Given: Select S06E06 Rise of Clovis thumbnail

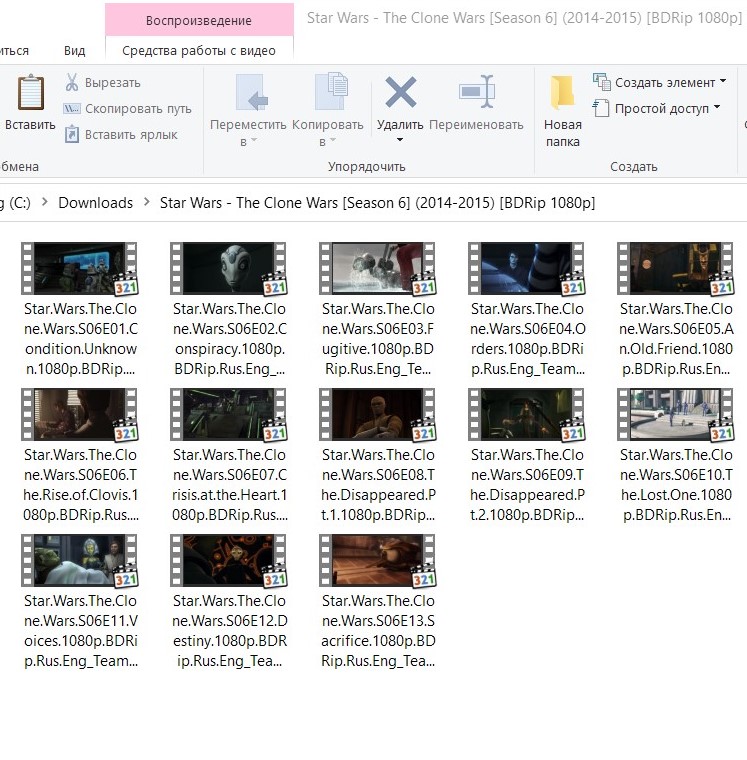Looking at the screenshot, I should click(x=79, y=414).
